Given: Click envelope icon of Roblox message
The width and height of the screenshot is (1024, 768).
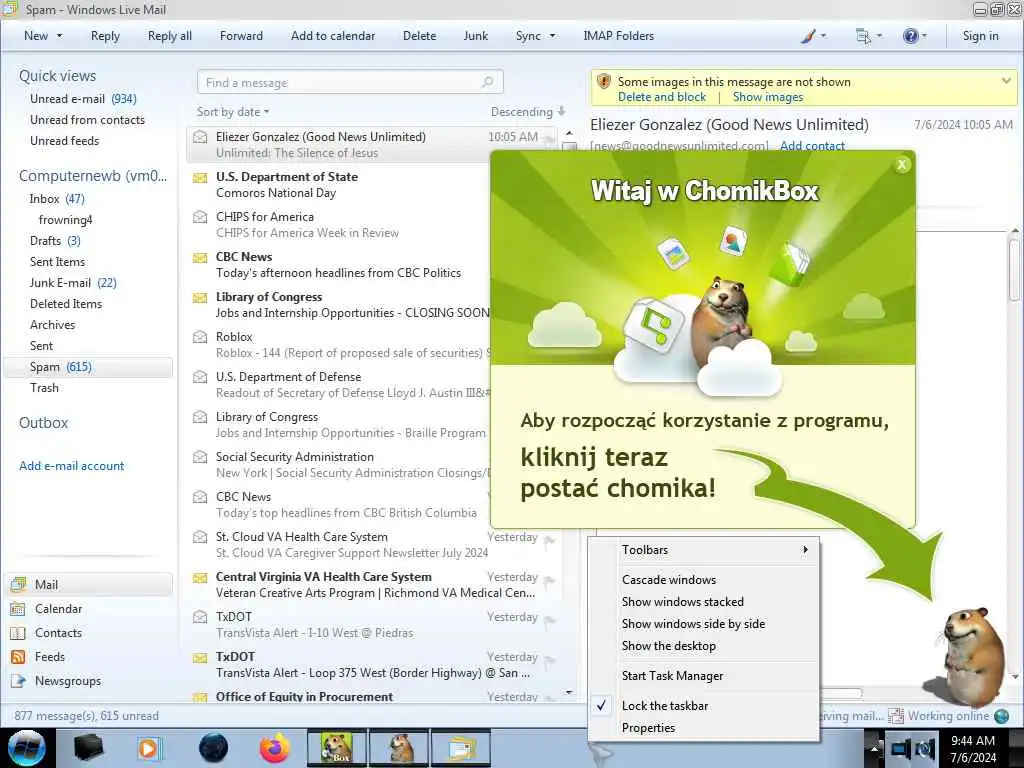Looking at the screenshot, I should 200,337.
